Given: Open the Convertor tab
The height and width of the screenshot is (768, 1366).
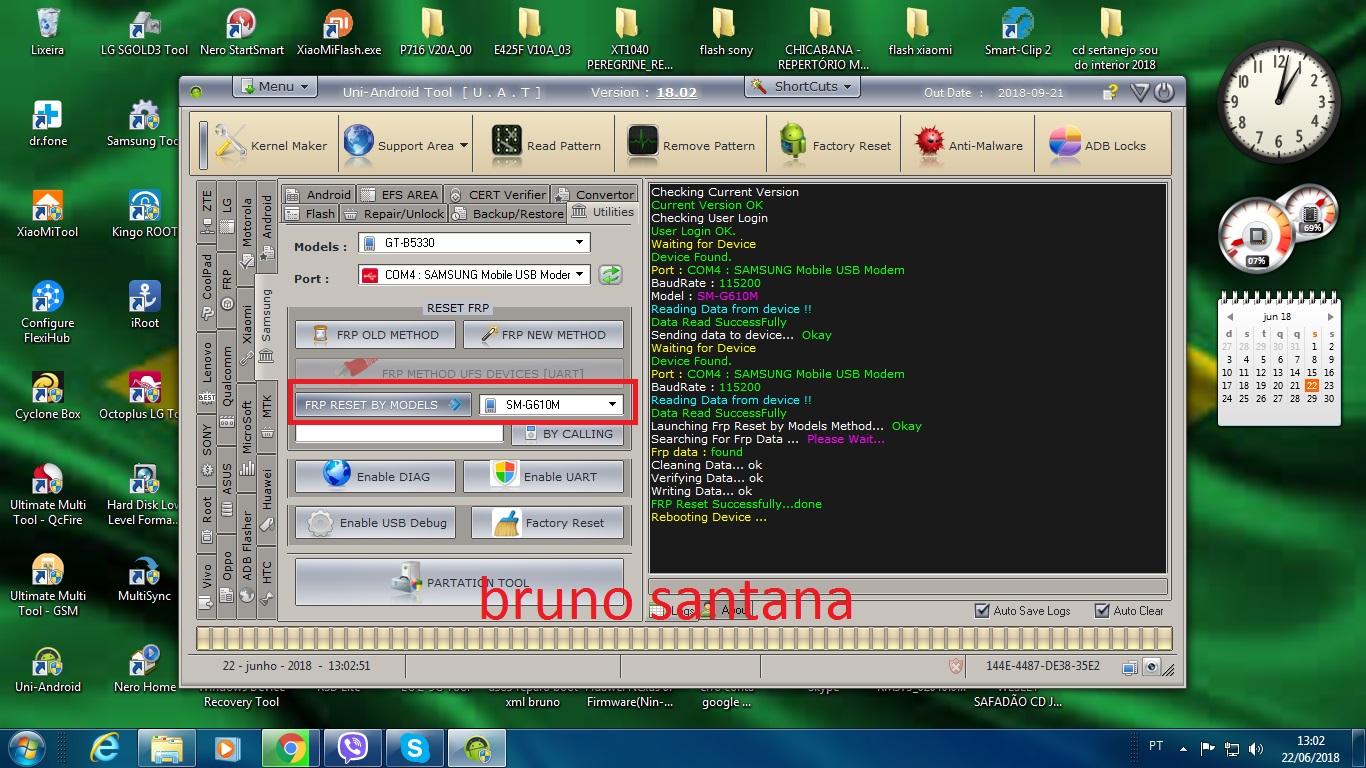Looking at the screenshot, I should coord(593,194).
